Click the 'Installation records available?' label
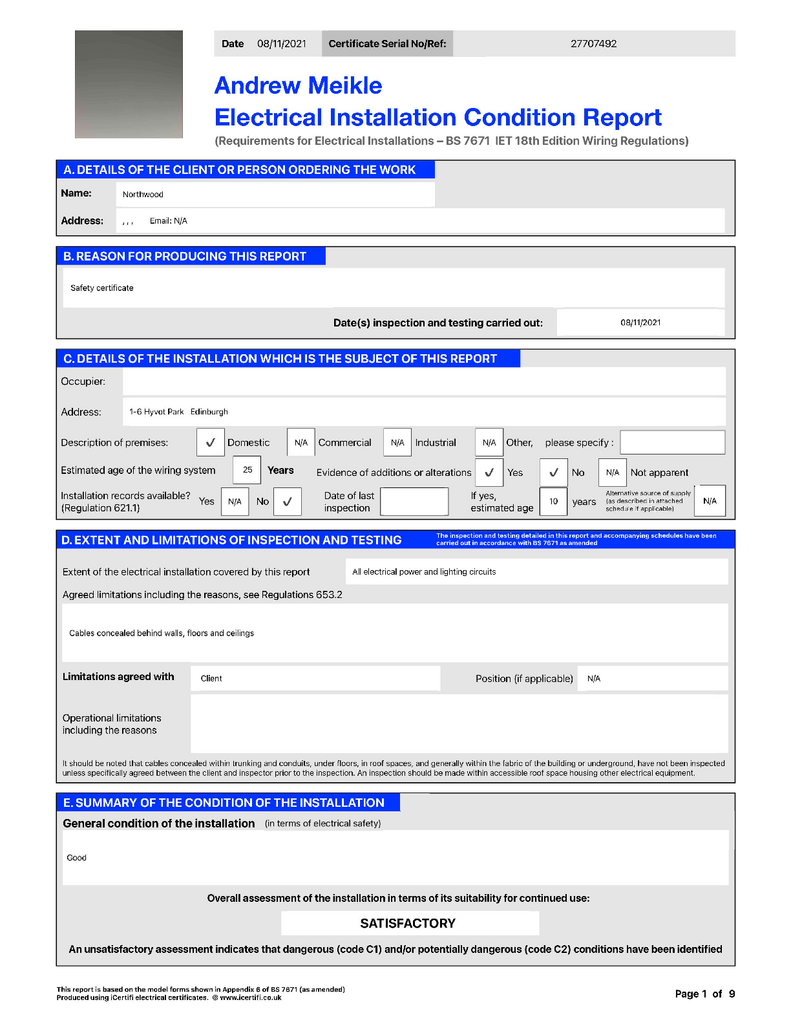Screen dimensions: 791x1024 pyautogui.click(x=125, y=502)
